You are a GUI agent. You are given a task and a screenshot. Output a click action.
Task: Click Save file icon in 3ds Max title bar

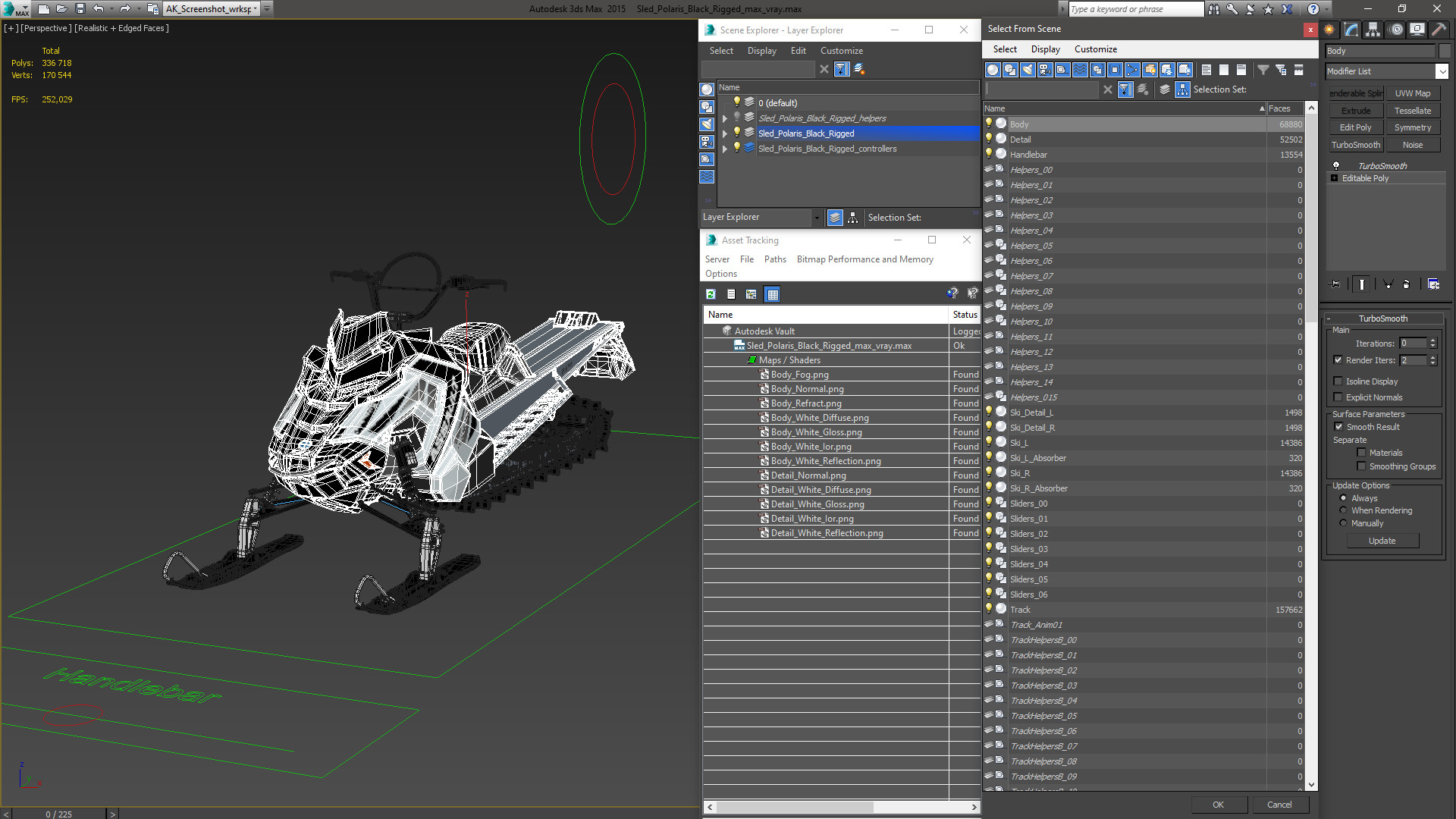pos(80,9)
